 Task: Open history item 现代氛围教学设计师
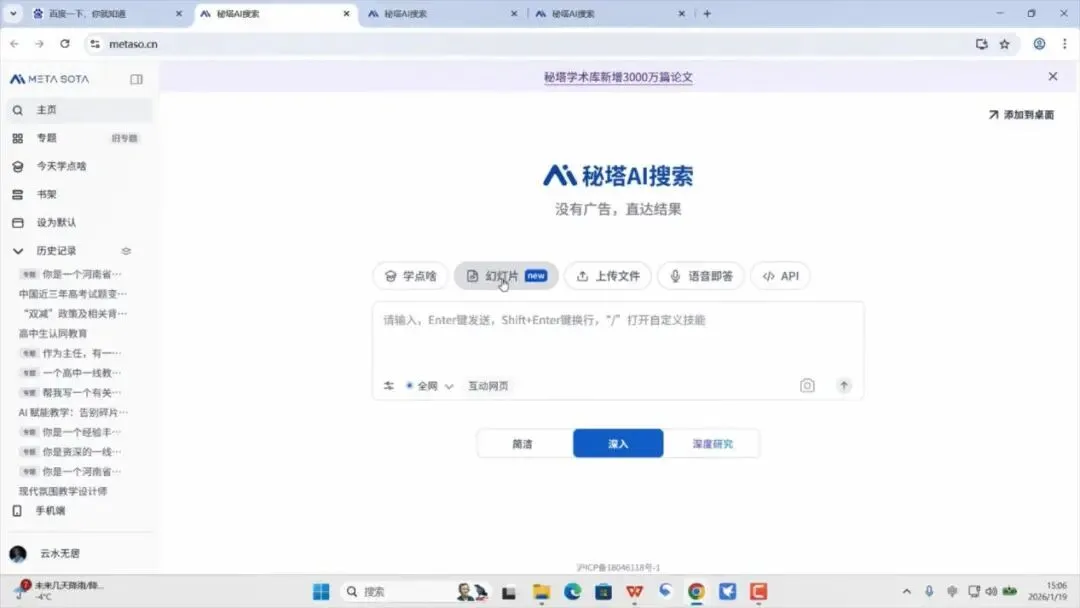coord(63,492)
